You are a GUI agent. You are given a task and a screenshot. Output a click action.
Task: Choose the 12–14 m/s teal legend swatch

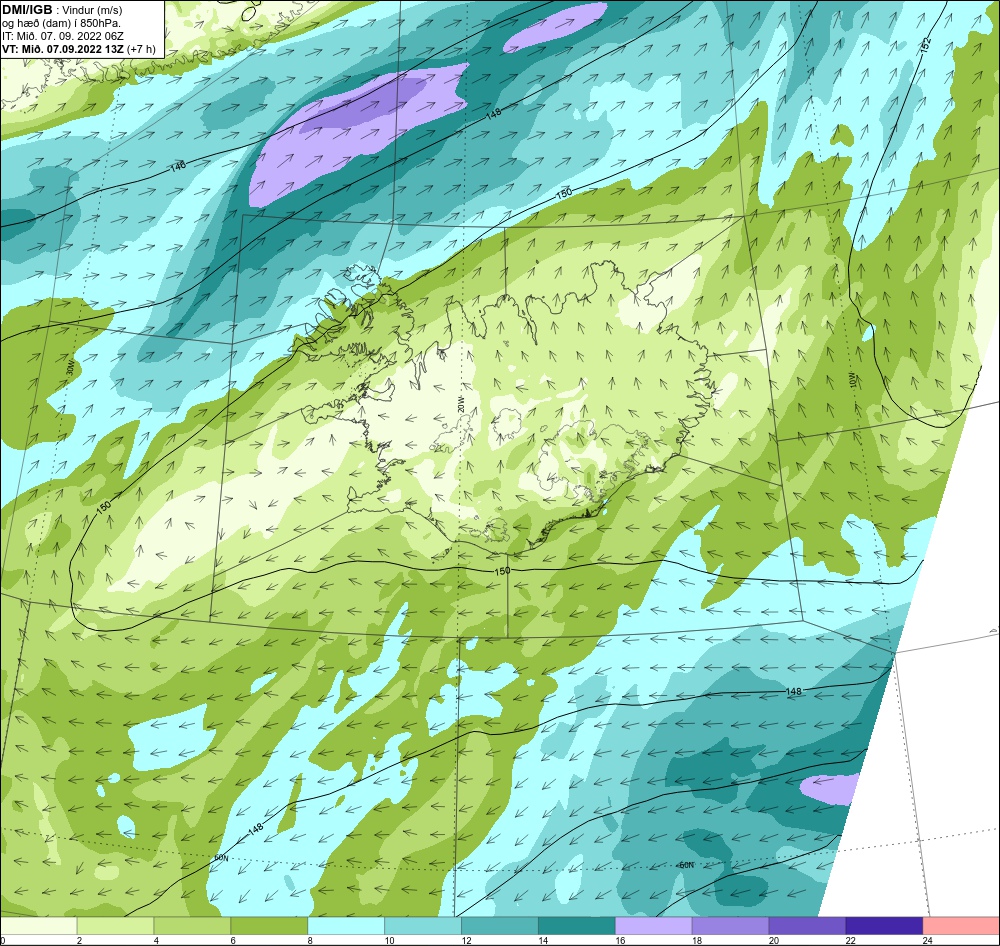pos(499,926)
